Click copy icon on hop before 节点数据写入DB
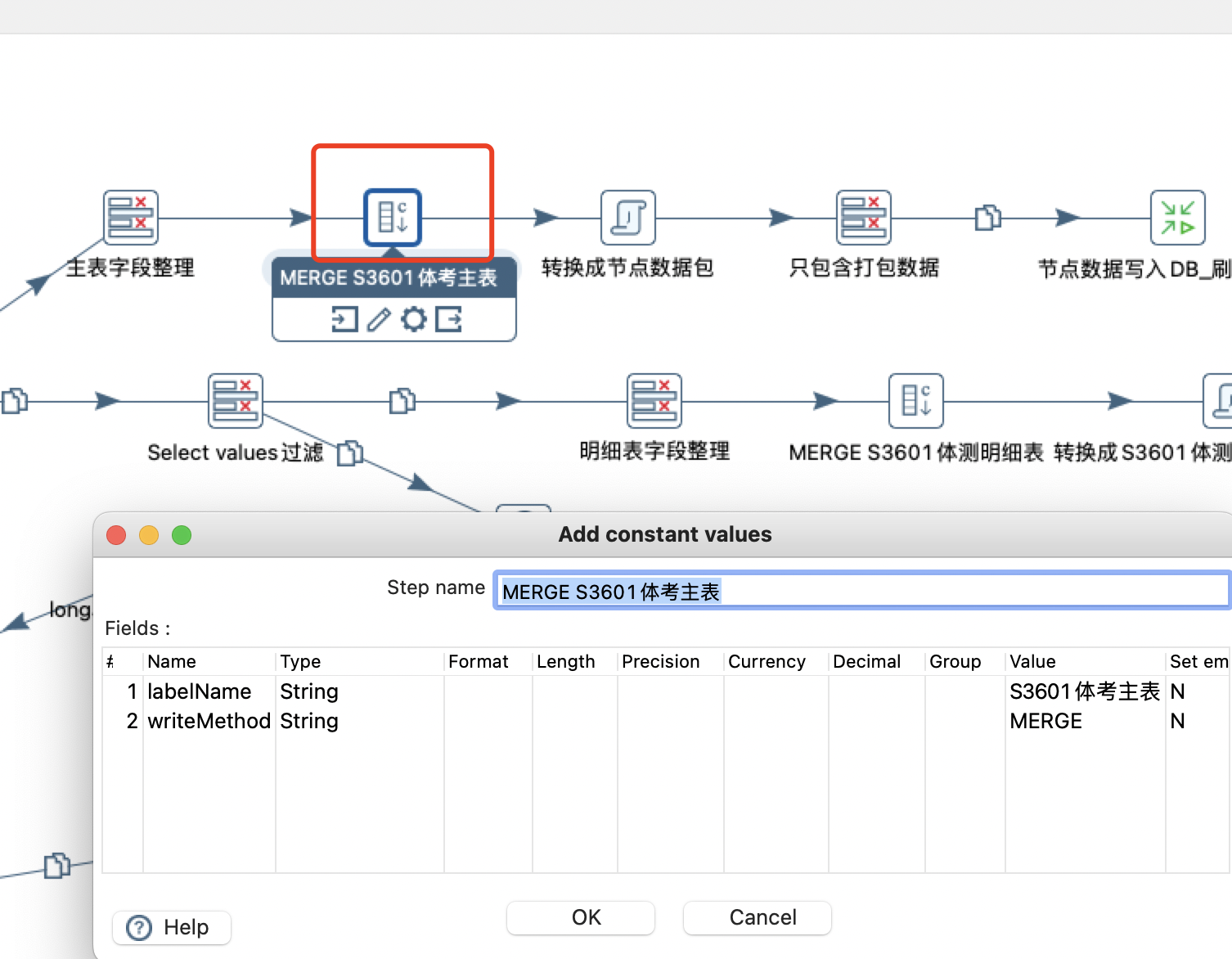The width and height of the screenshot is (1232, 959). click(987, 218)
